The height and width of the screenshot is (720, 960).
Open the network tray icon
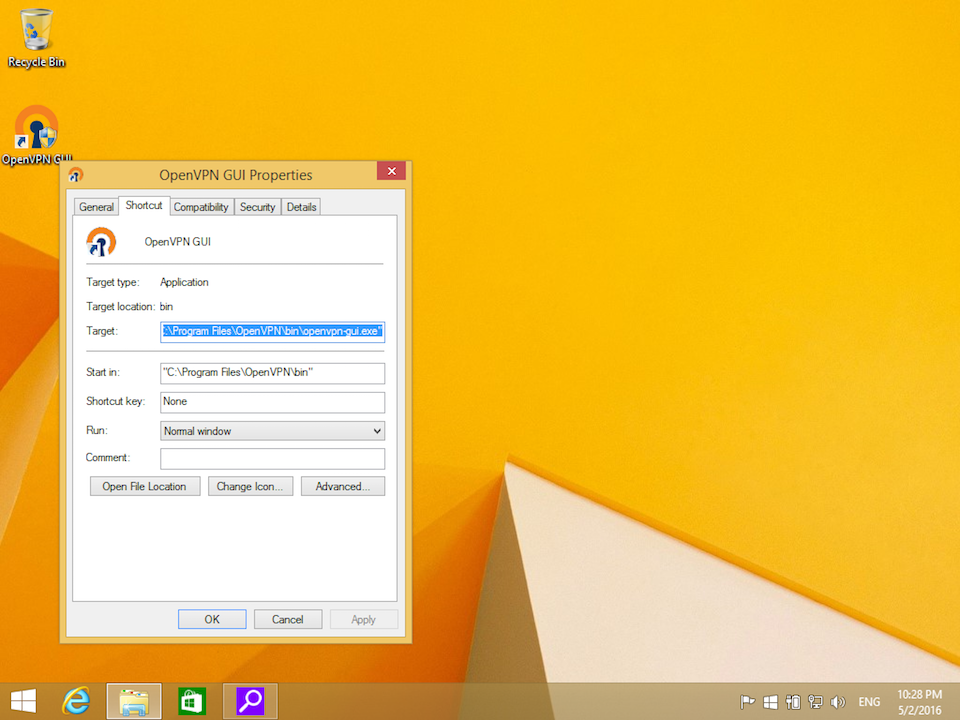815,702
